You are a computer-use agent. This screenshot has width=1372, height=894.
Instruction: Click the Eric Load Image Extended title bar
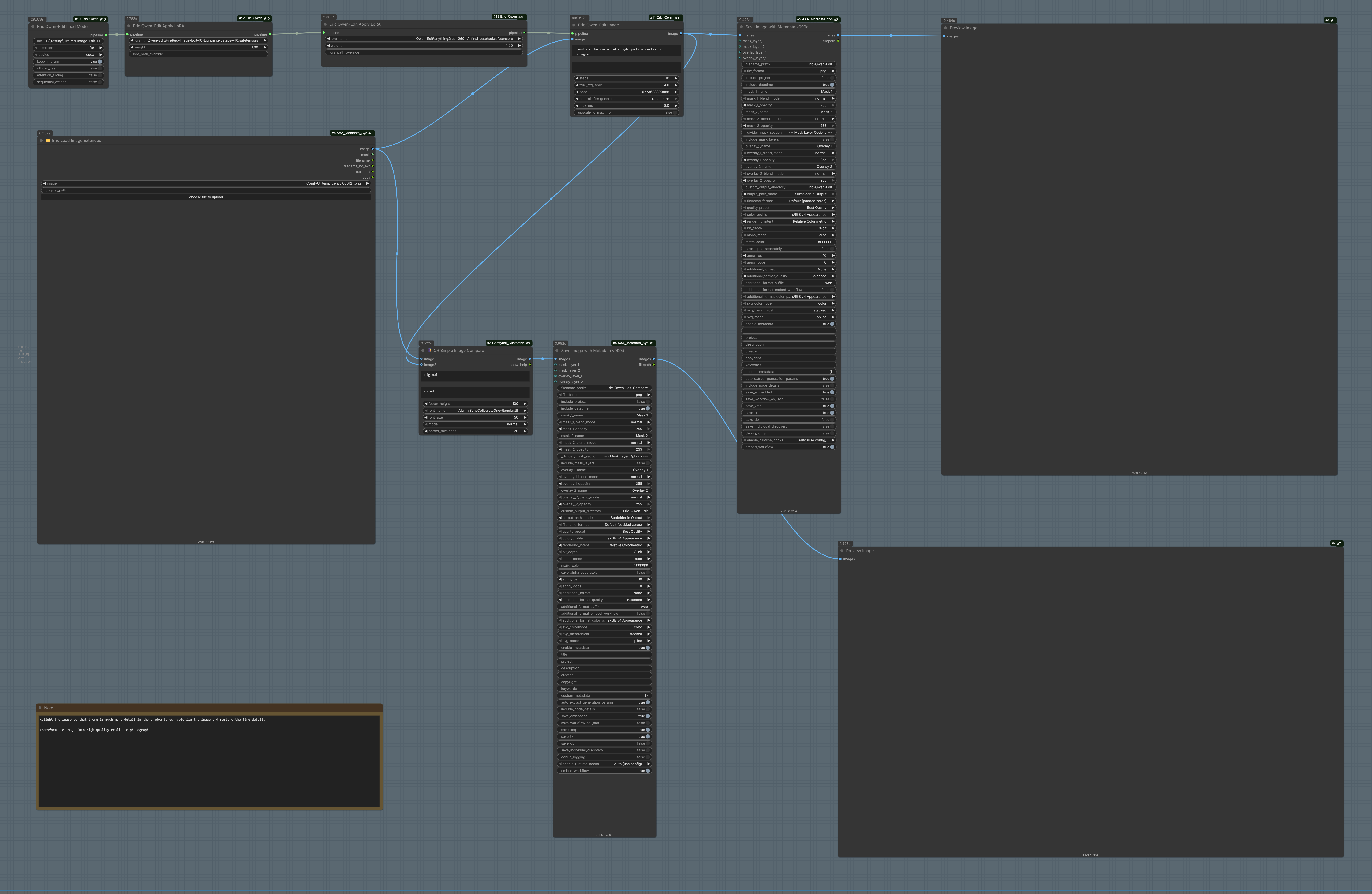click(206, 141)
